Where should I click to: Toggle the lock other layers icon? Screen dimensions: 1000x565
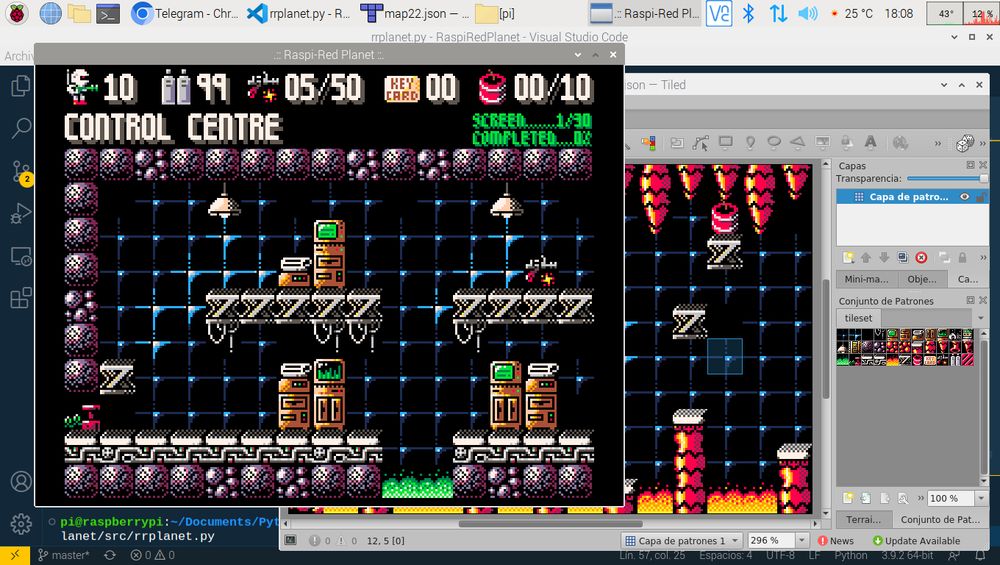pyautogui.click(x=962, y=258)
